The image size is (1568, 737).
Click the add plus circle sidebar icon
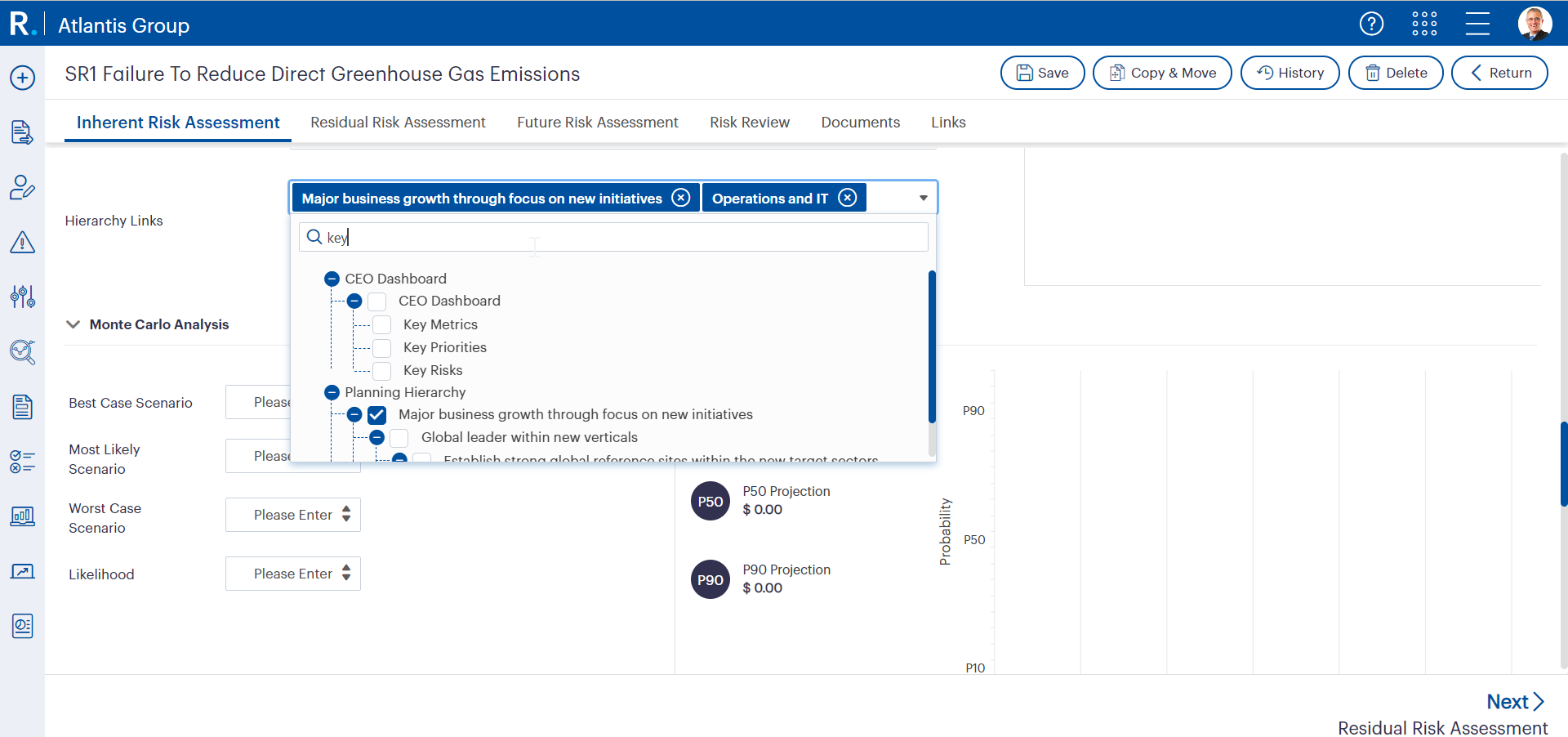pyautogui.click(x=22, y=78)
